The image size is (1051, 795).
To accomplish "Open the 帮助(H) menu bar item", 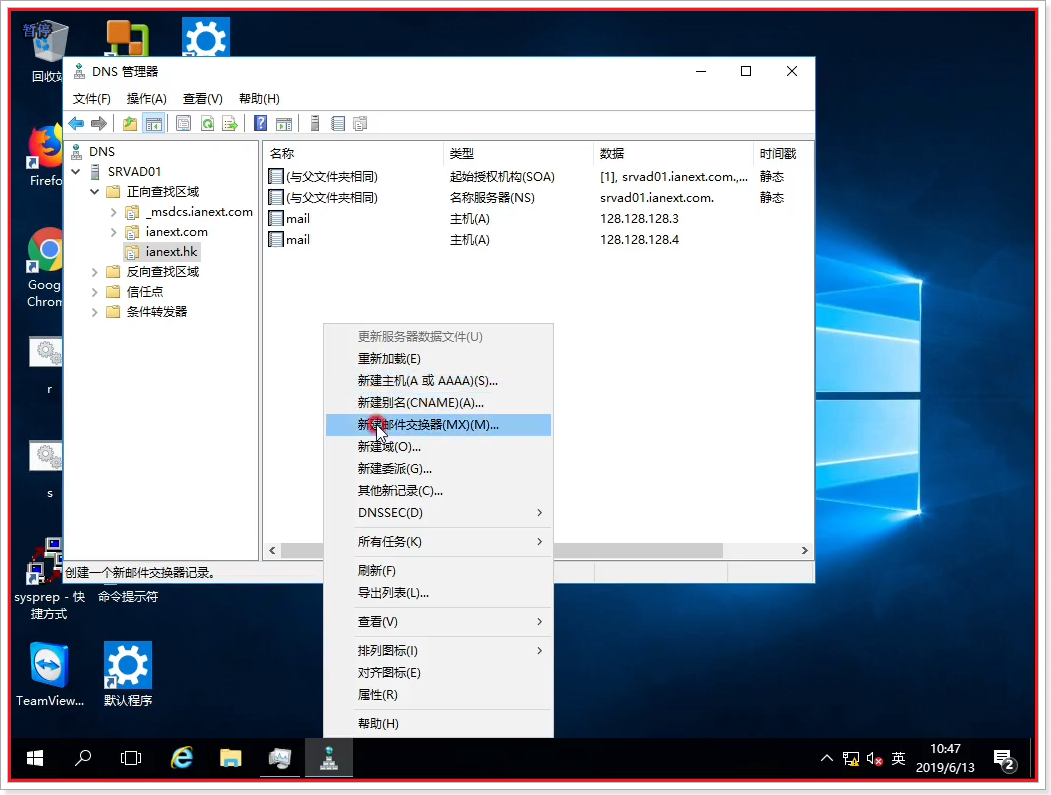I will click(259, 99).
